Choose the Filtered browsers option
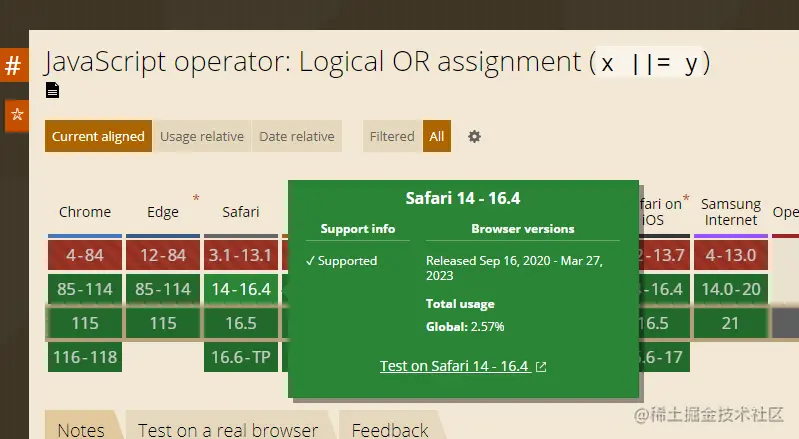The width and height of the screenshot is (799, 439). [392, 136]
